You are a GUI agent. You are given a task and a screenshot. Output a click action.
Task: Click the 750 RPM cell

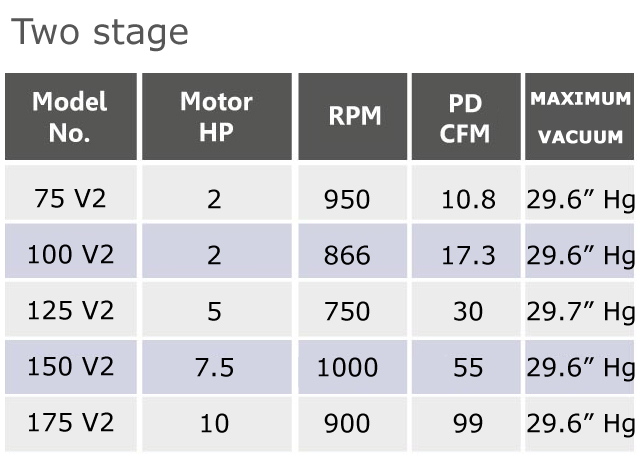tap(353, 309)
